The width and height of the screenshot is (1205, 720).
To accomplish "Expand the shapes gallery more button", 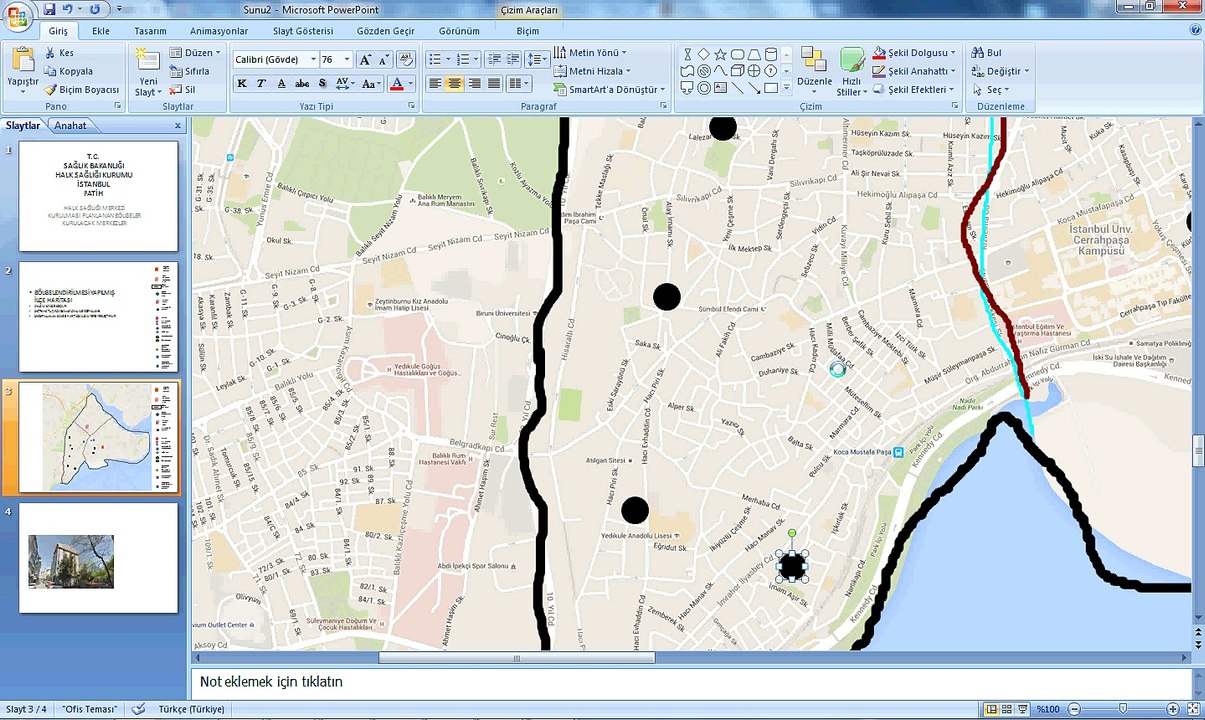I will click(786, 88).
